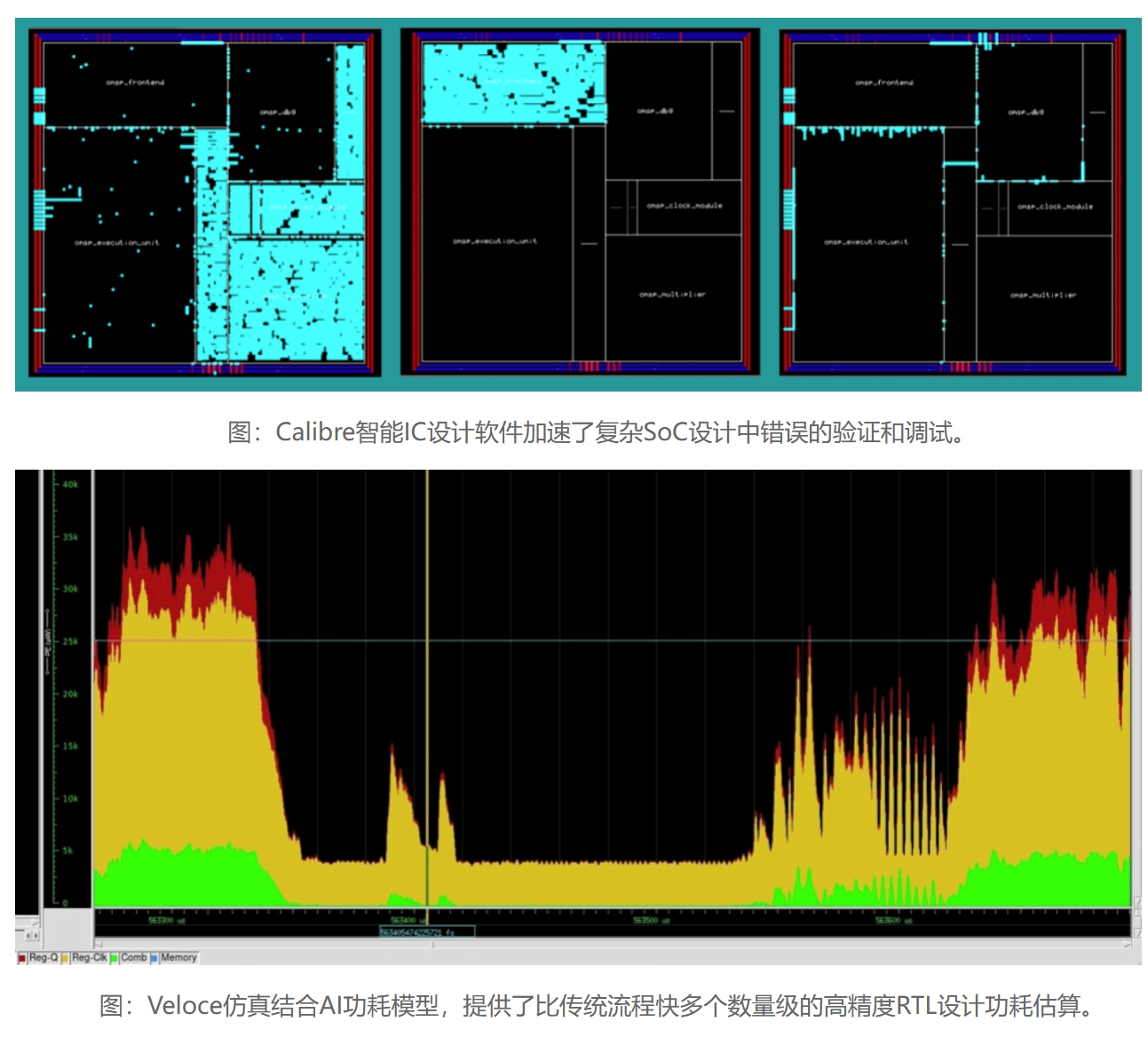Click the 563300 us timeline tick label
The height and width of the screenshot is (1045, 1148).
pos(166,921)
